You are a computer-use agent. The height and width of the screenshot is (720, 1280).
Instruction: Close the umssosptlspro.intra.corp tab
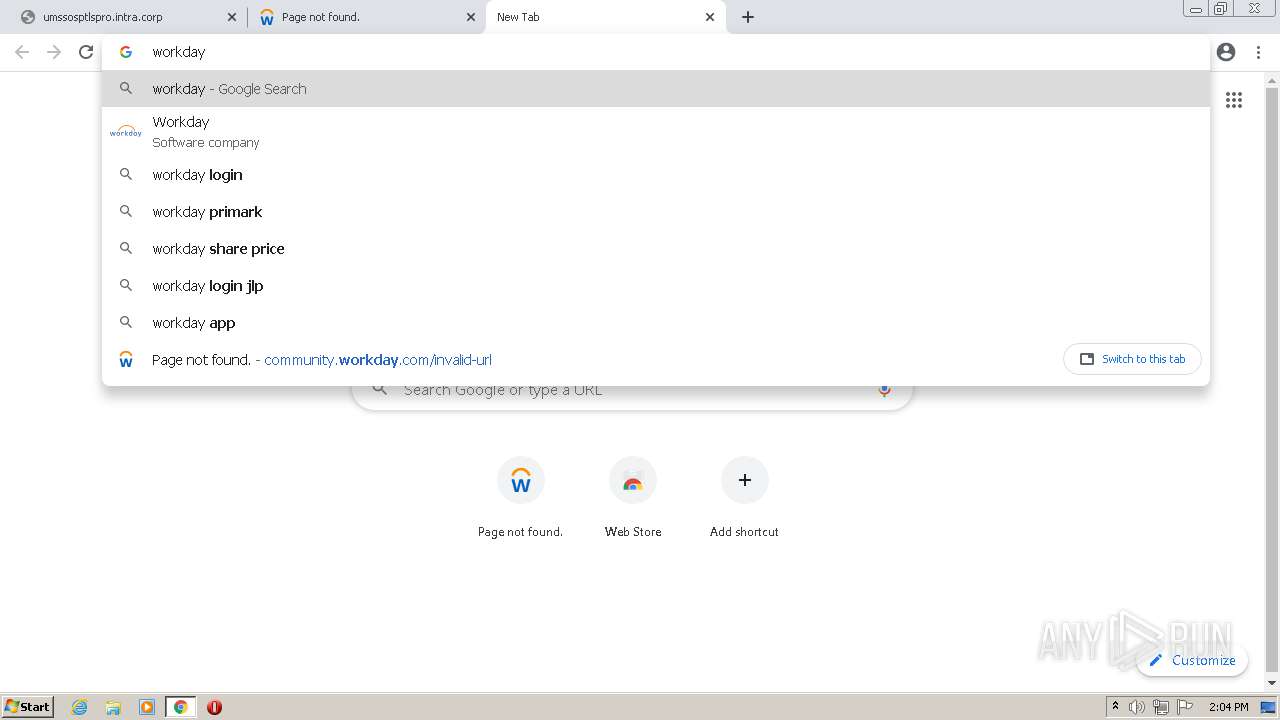point(232,17)
